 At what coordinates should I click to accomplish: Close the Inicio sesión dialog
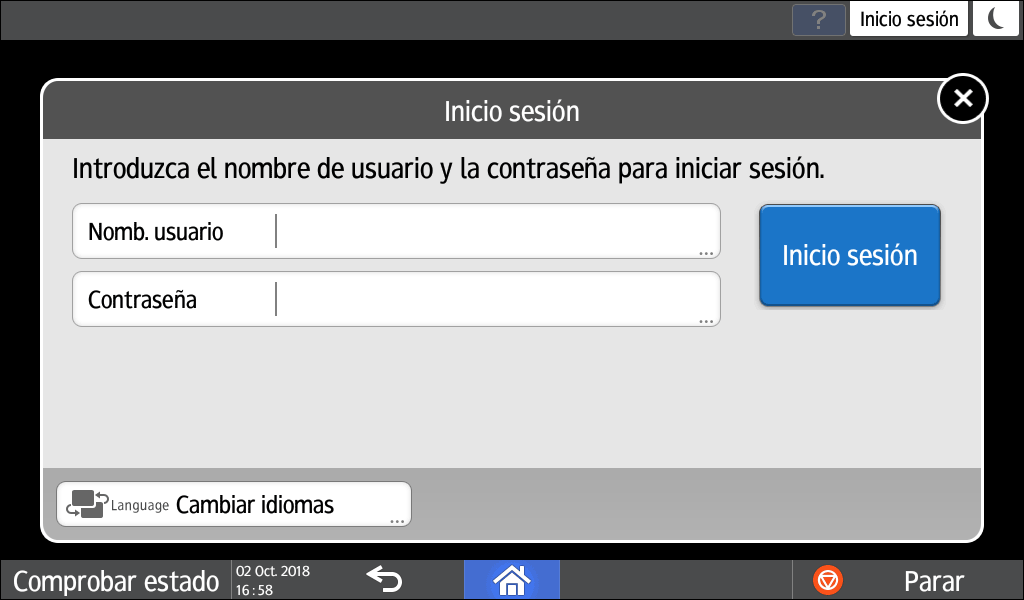click(x=962, y=98)
